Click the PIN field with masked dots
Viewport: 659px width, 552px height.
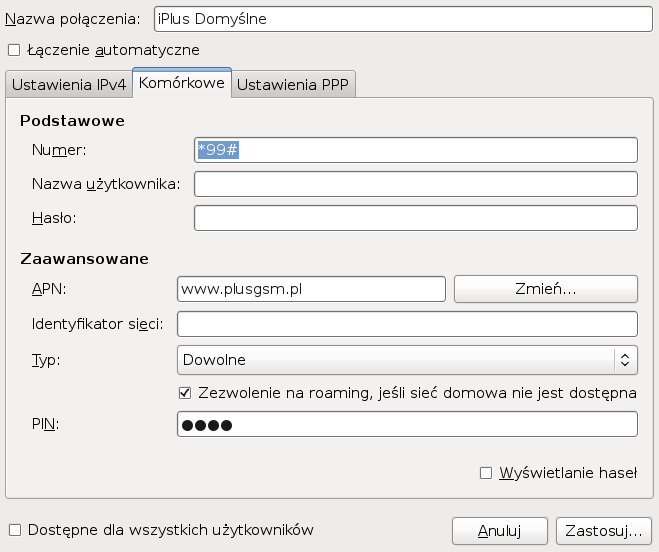coord(406,425)
